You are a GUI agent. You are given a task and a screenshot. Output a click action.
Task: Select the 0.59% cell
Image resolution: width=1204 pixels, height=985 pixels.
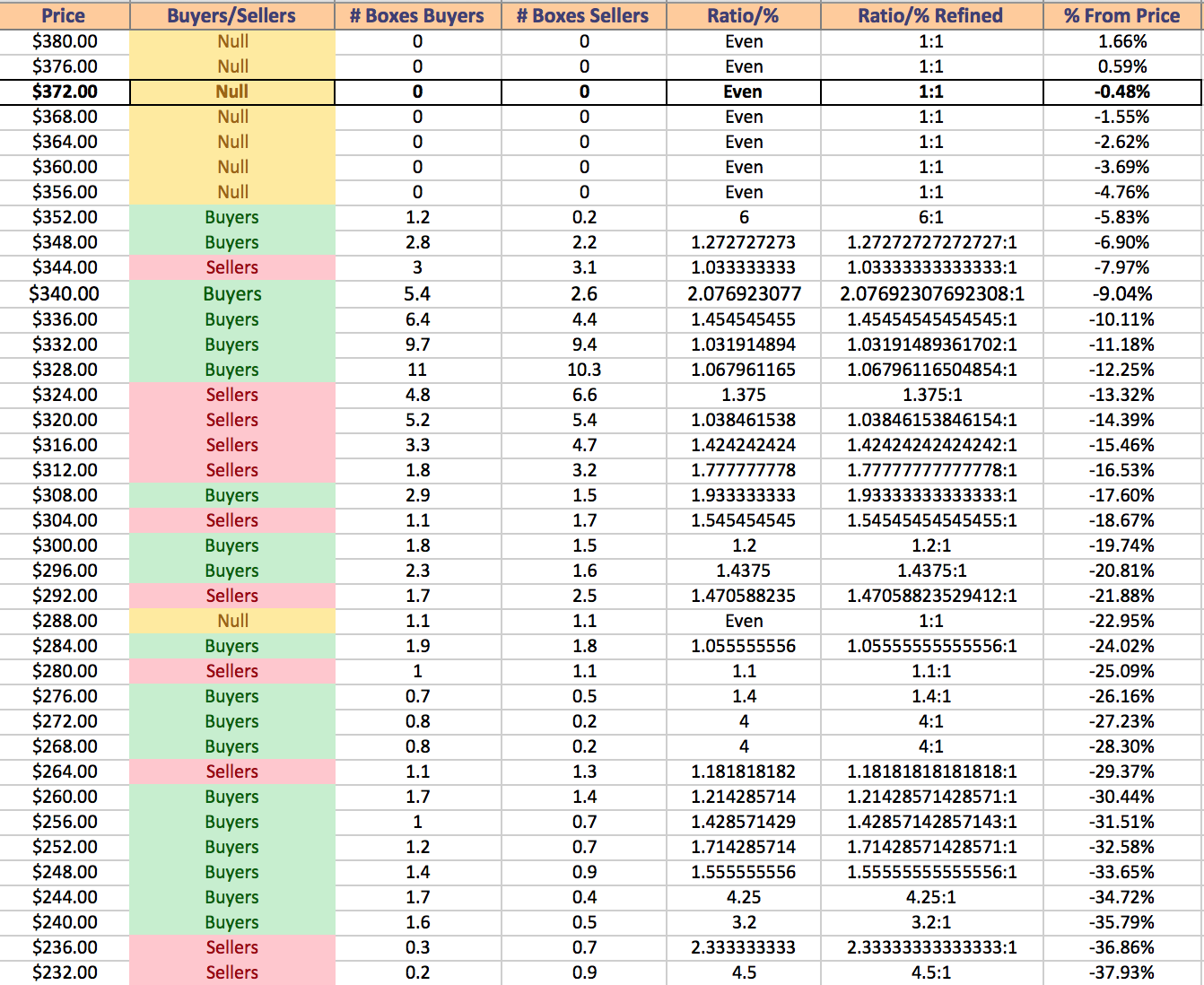[1122, 66]
